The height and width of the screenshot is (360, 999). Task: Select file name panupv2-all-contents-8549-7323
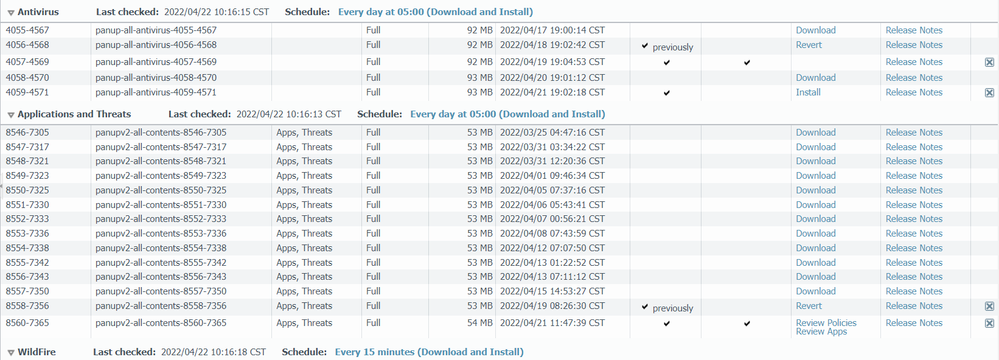pyautogui.click(x=161, y=175)
